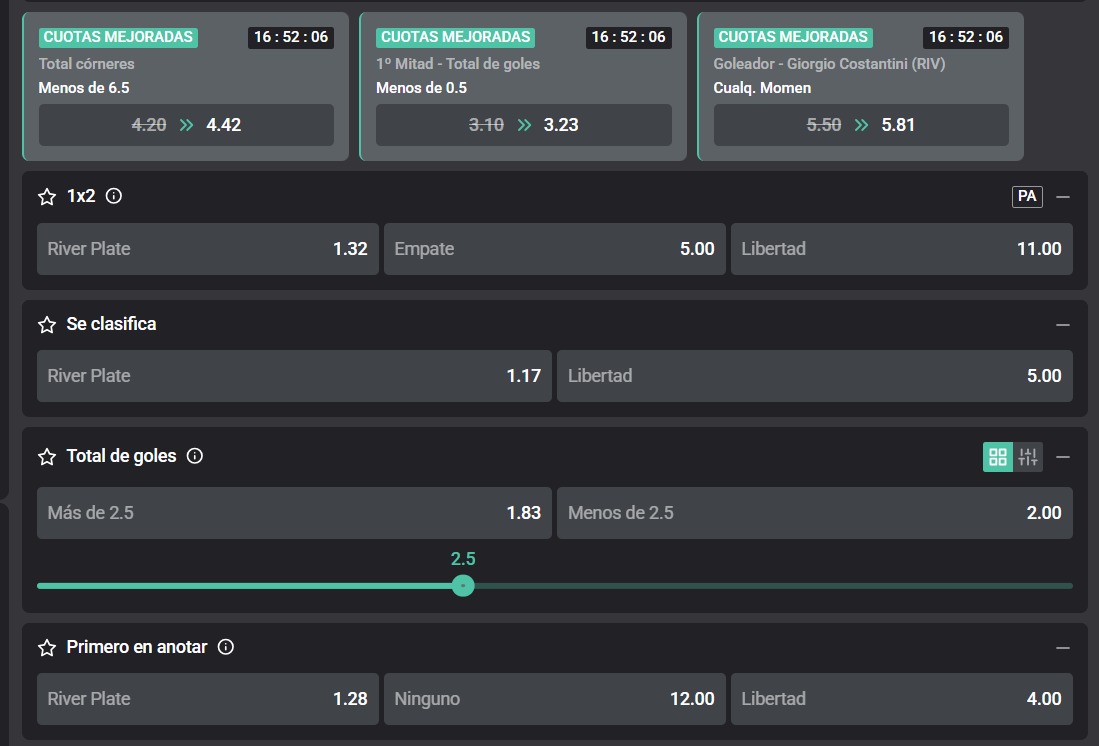Click Cuotas Mejoradas badge on Goleador card
Screen dimensions: 1099x746
(x=793, y=37)
